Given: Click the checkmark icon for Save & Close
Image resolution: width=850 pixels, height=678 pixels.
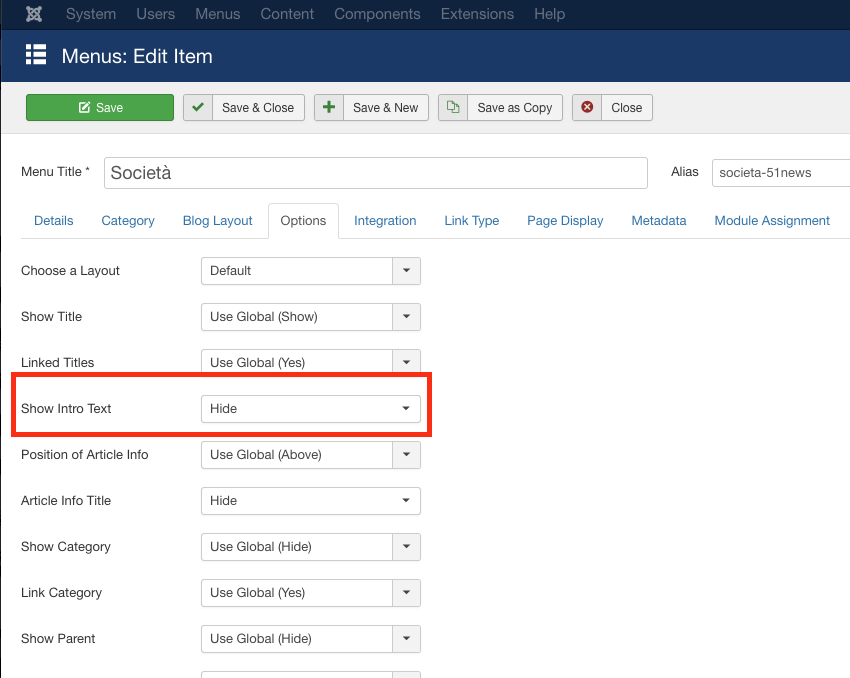Looking at the screenshot, I should point(198,108).
